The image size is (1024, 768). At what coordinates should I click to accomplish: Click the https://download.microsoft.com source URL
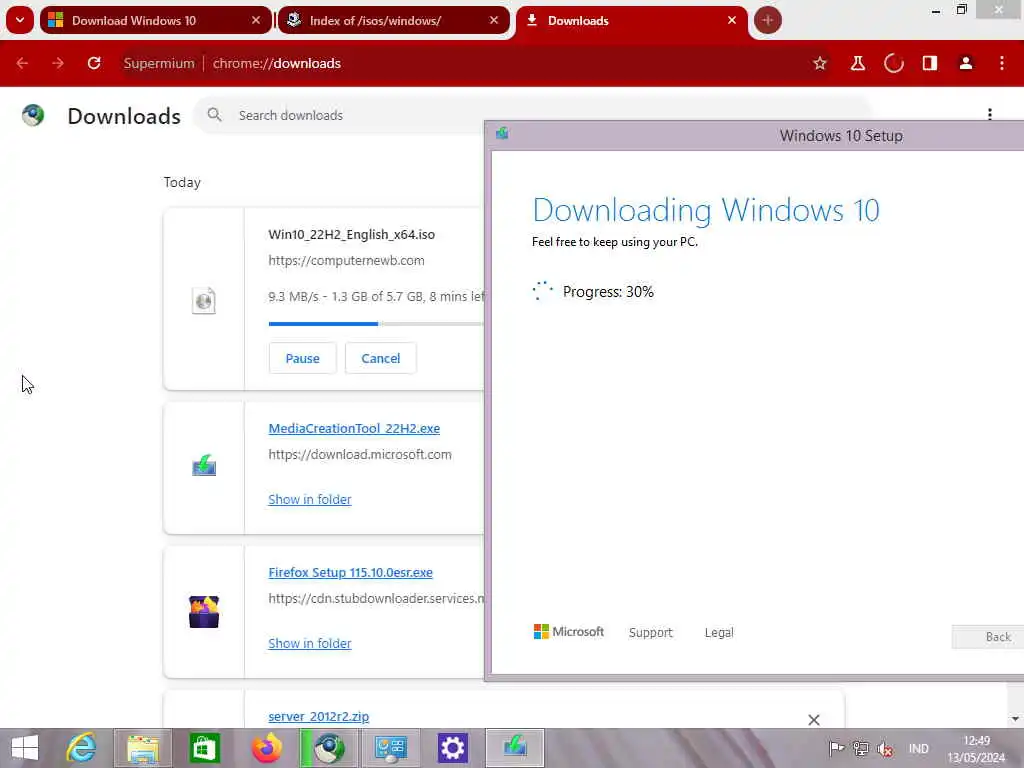coord(360,455)
